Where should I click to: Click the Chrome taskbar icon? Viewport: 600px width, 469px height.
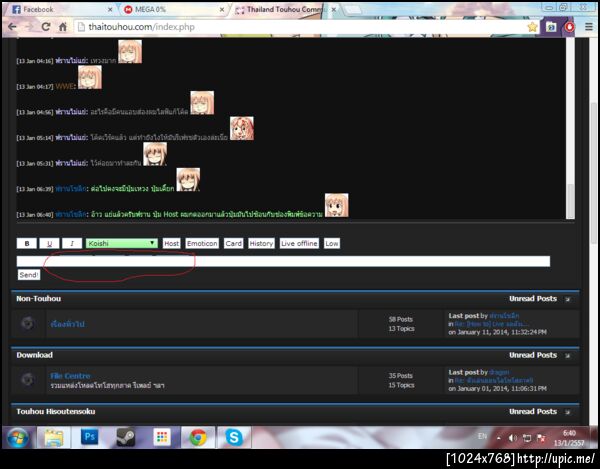pos(198,437)
